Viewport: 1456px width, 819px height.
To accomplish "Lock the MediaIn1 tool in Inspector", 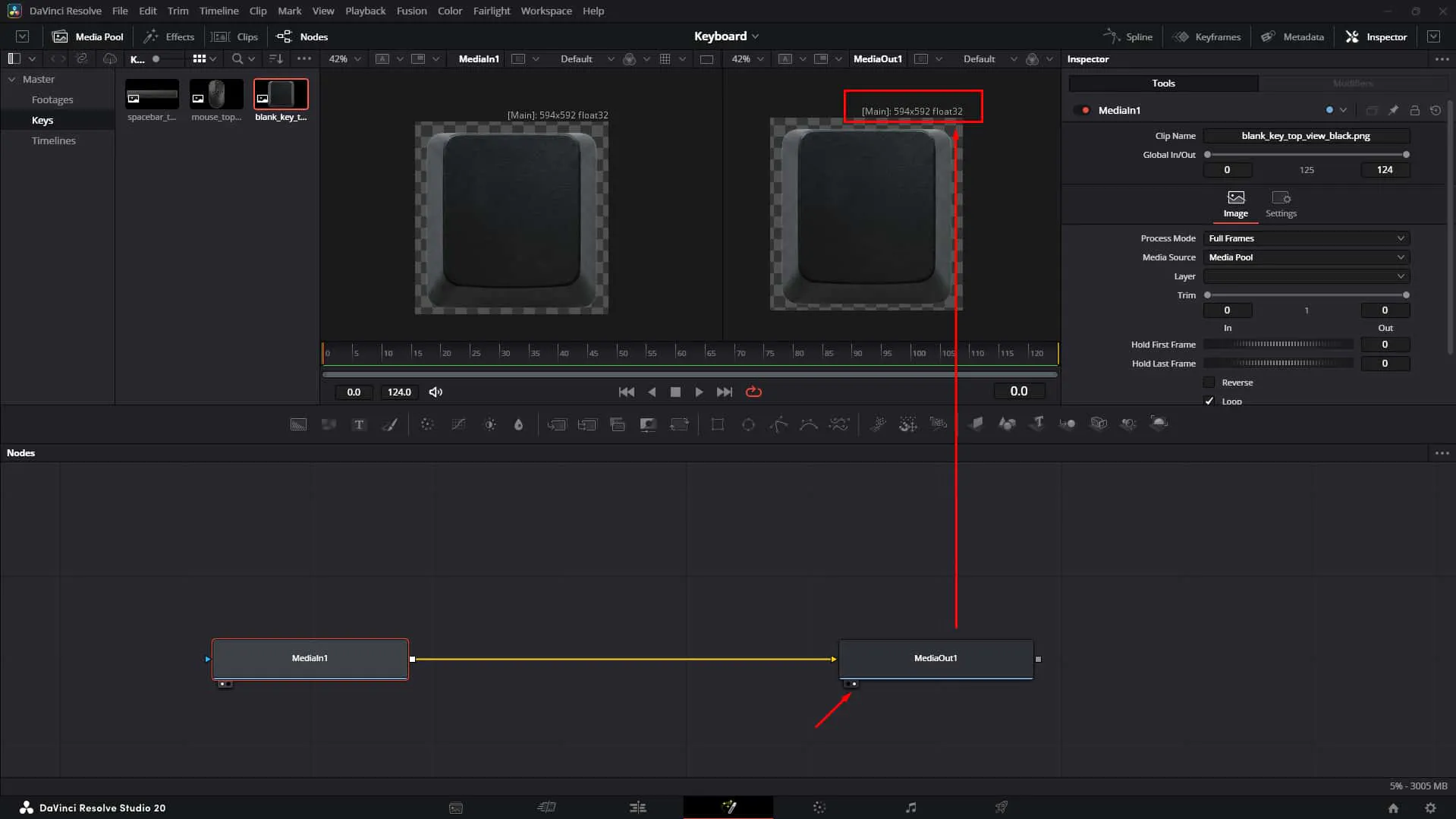I will pos(1414,110).
